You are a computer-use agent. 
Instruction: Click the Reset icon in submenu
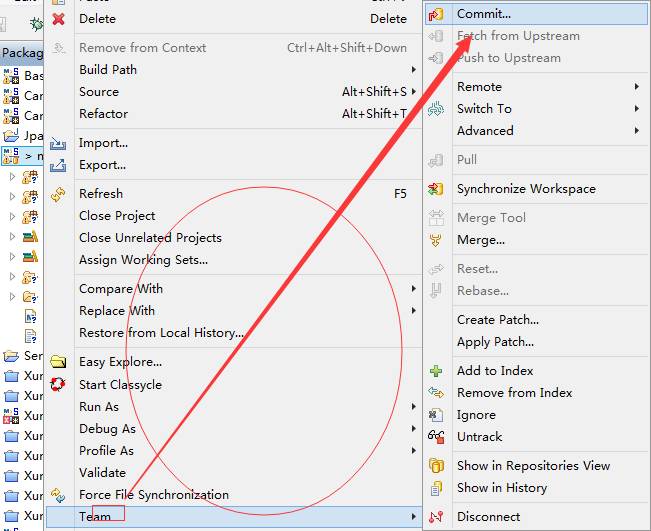tap(436, 269)
